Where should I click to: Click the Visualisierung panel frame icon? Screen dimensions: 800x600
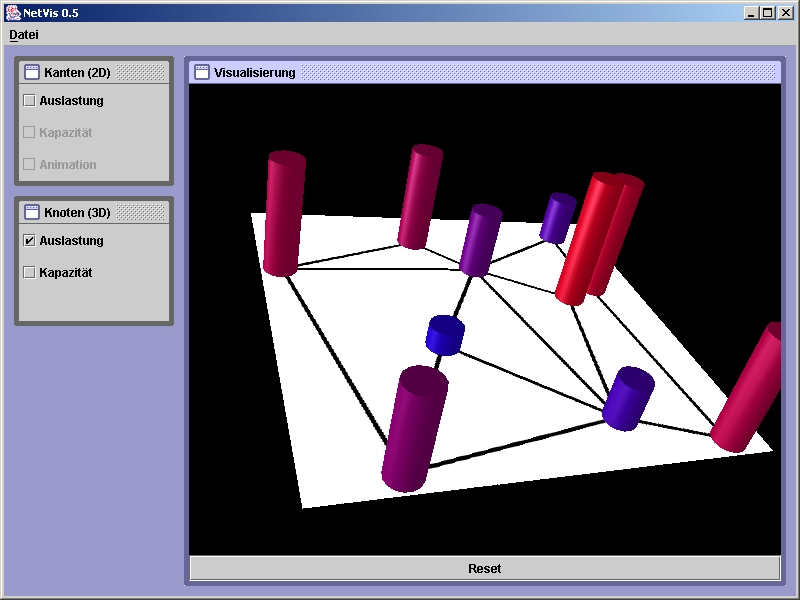(202, 72)
